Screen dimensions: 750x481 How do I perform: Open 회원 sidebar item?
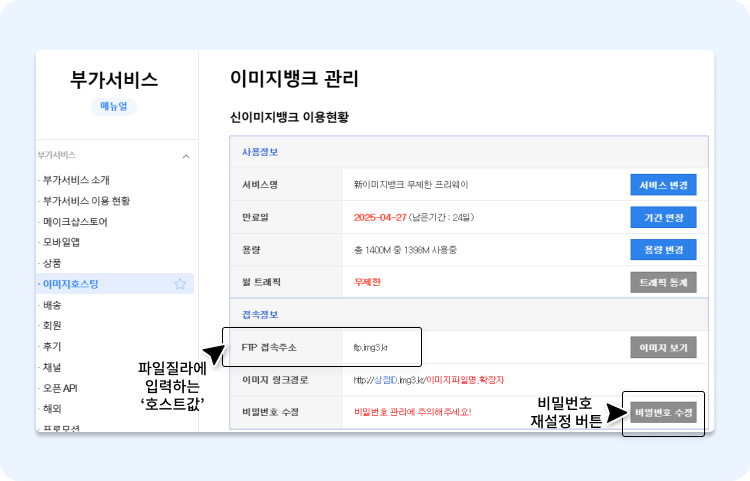point(52,326)
